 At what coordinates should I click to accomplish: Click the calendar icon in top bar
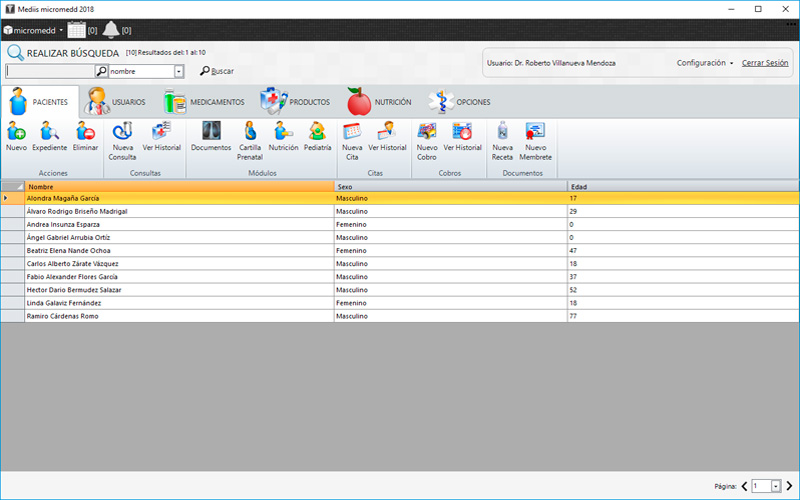point(77,30)
